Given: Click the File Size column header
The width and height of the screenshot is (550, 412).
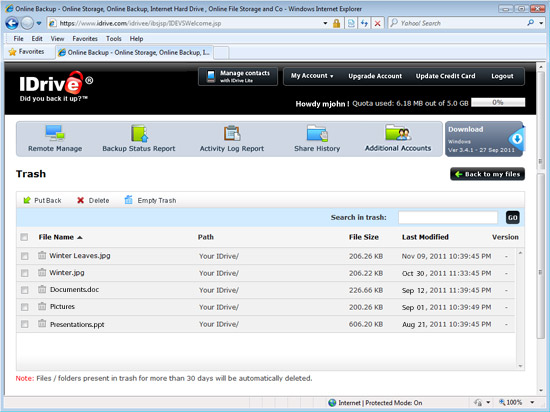Looking at the screenshot, I should (x=364, y=237).
